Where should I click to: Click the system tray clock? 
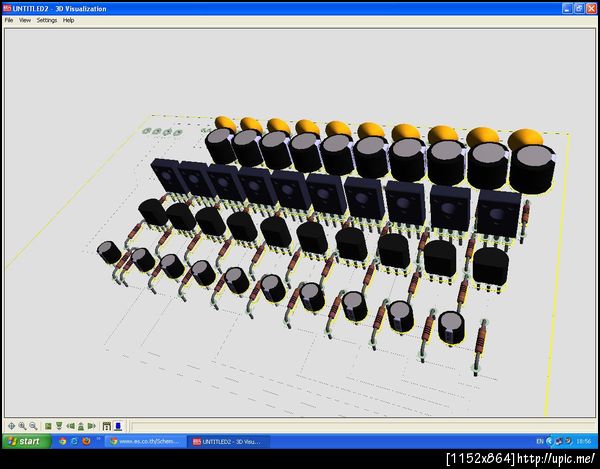point(584,441)
